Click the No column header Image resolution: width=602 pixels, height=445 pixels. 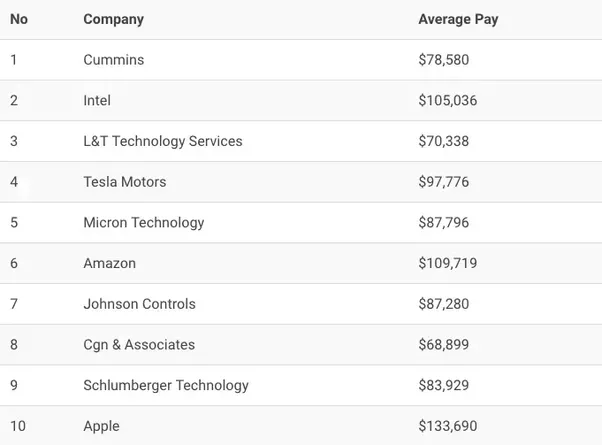tap(19, 19)
